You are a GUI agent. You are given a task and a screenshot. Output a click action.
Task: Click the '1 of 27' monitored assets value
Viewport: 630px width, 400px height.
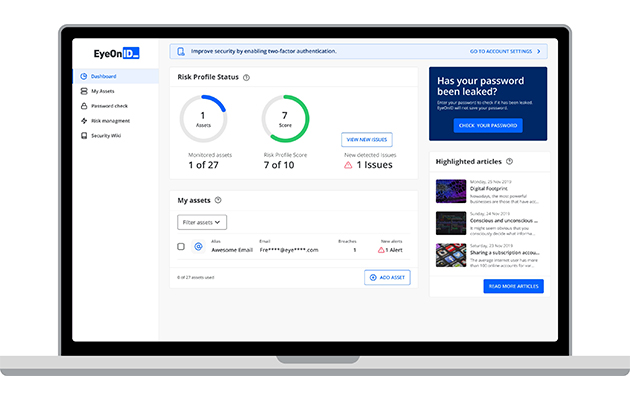coord(203,165)
